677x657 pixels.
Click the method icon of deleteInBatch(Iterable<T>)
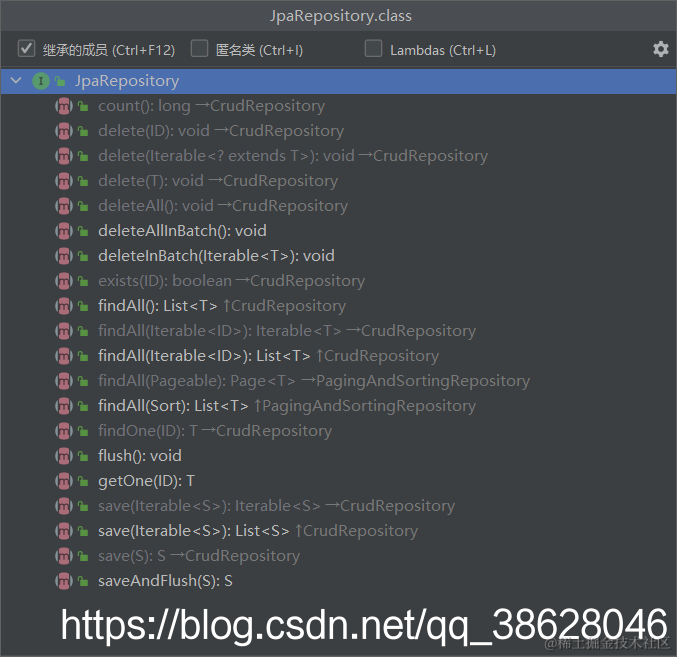coord(63,256)
